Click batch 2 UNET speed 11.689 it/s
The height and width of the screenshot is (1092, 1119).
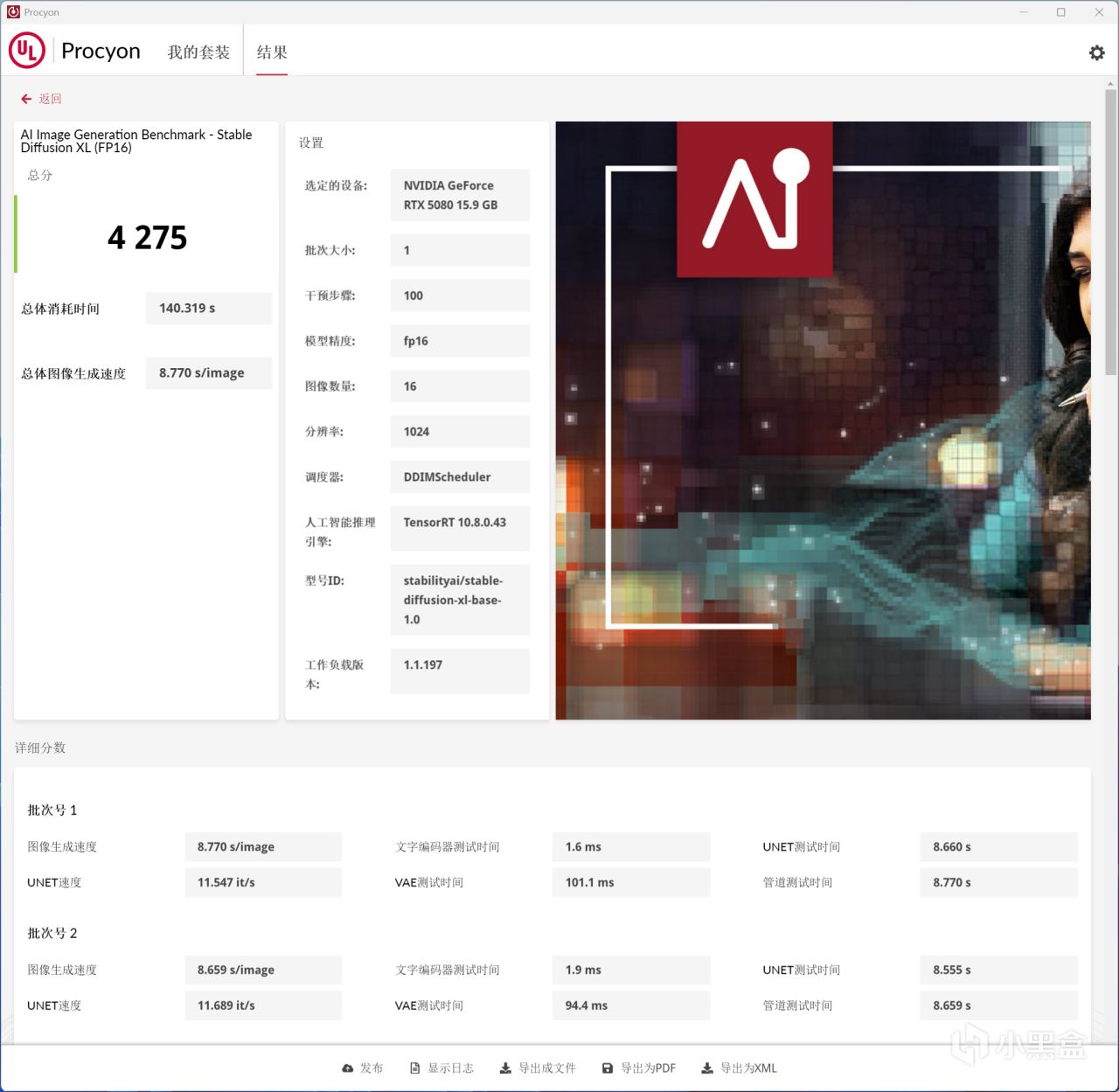coord(263,1006)
